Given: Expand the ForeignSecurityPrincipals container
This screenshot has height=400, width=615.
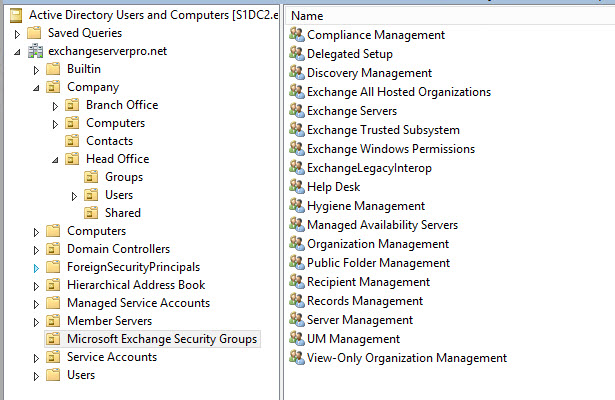Looking at the screenshot, I should pos(36,268).
